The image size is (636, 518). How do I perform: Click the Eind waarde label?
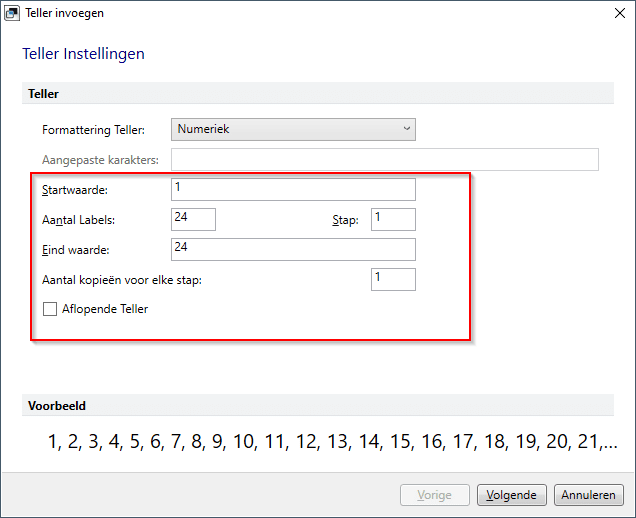[x=76, y=250]
